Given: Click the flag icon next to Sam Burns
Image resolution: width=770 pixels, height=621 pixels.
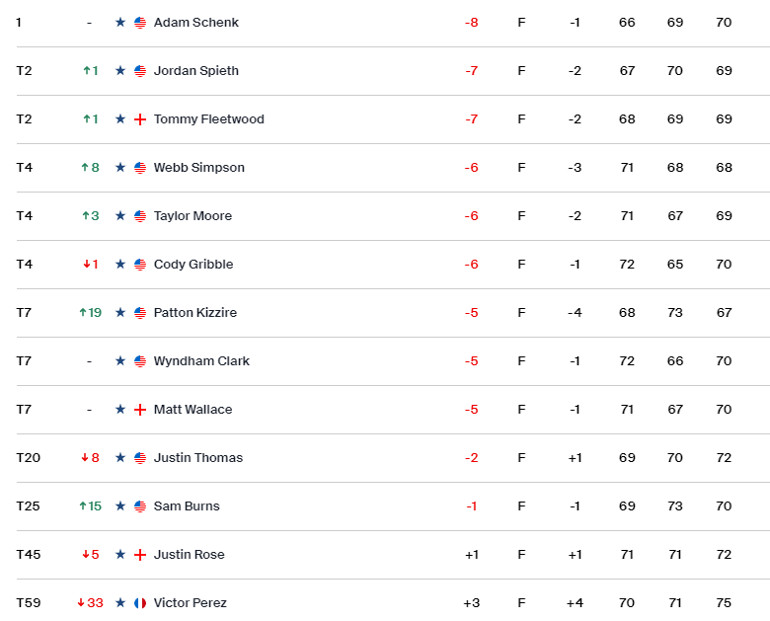Looking at the screenshot, I should pos(140,506).
